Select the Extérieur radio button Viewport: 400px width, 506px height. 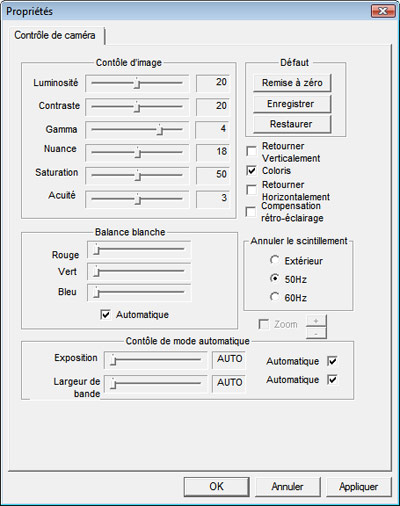(x=275, y=260)
